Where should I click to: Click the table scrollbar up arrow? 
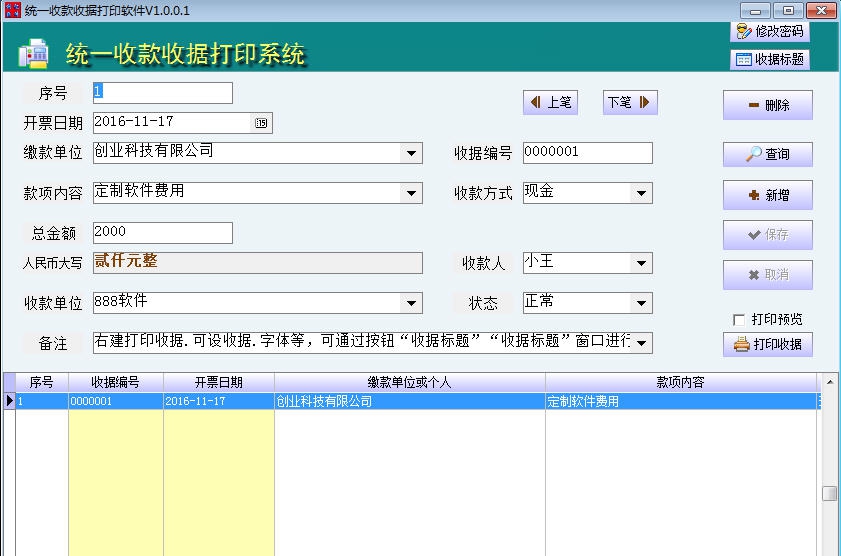click(830, 382)
